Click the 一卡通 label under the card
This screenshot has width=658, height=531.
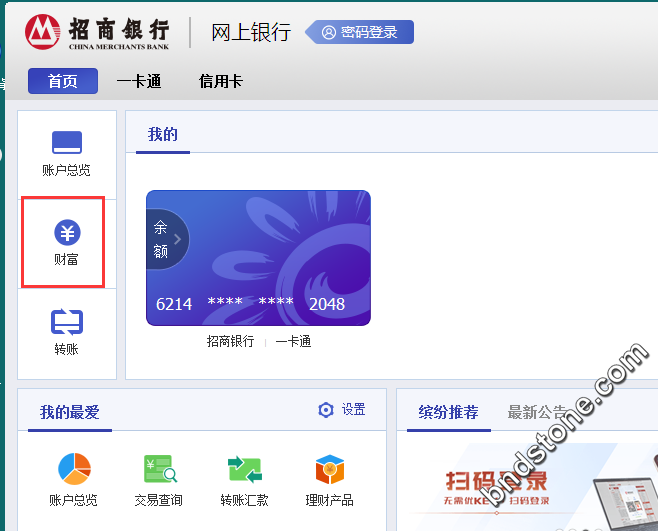293,341
